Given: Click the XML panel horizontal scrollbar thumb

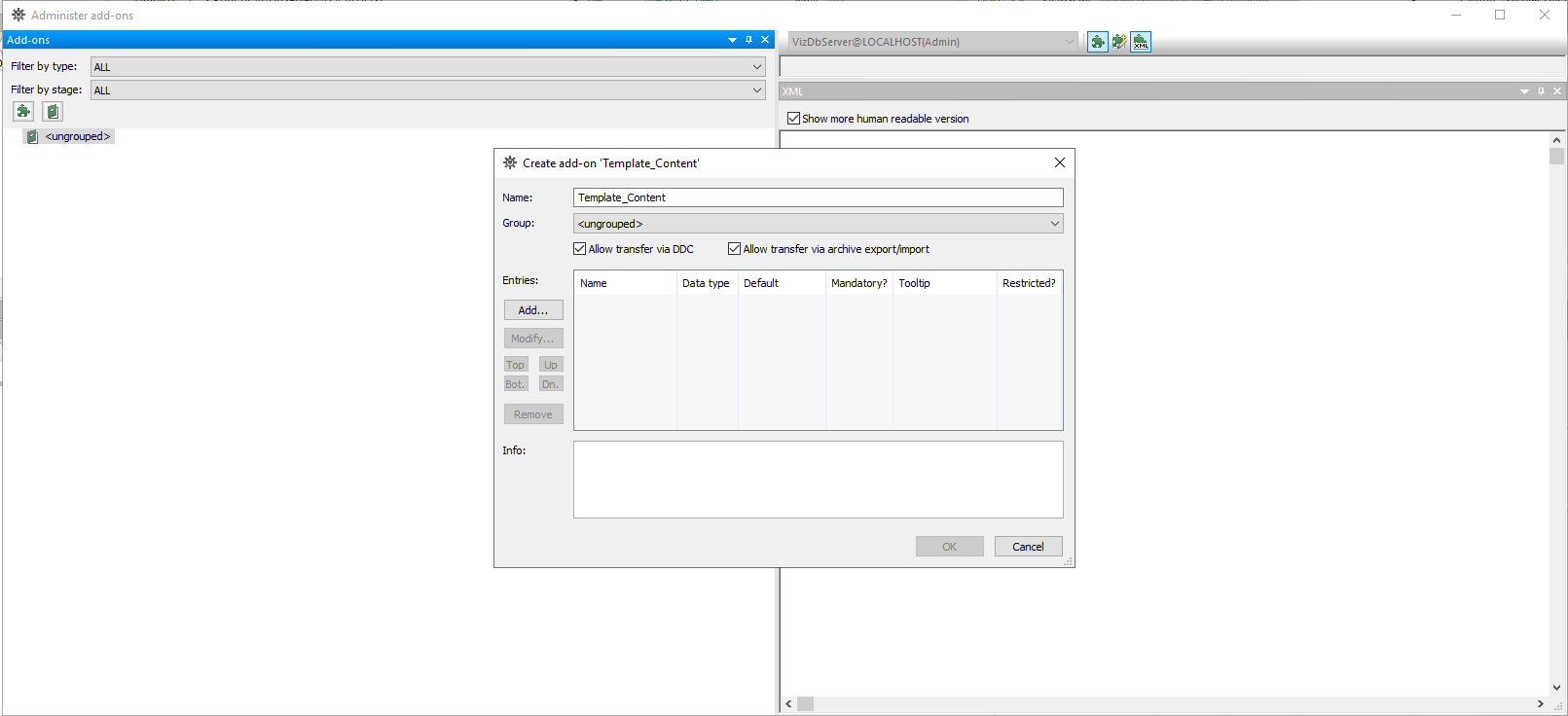Looking at the screenshot, I should click(806, 703).
